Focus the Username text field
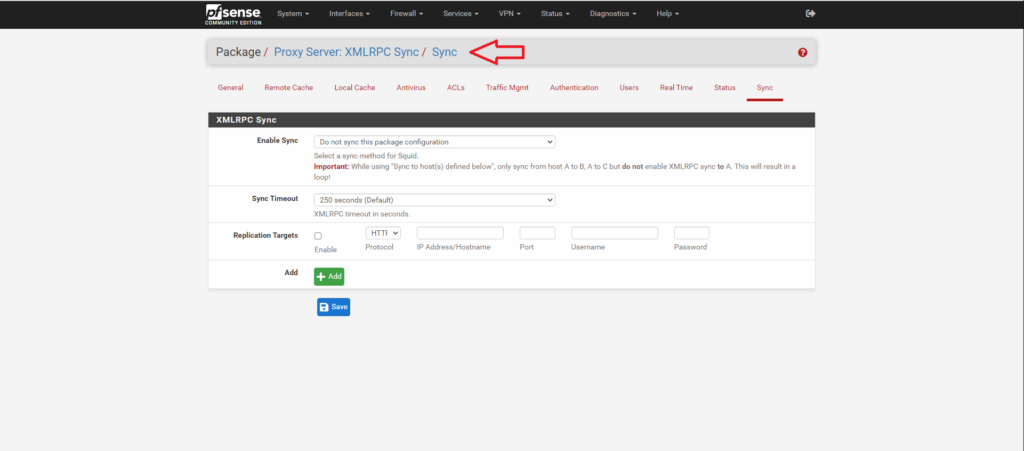The height and width of the screenshot is (451, 1024). (614, 233)
